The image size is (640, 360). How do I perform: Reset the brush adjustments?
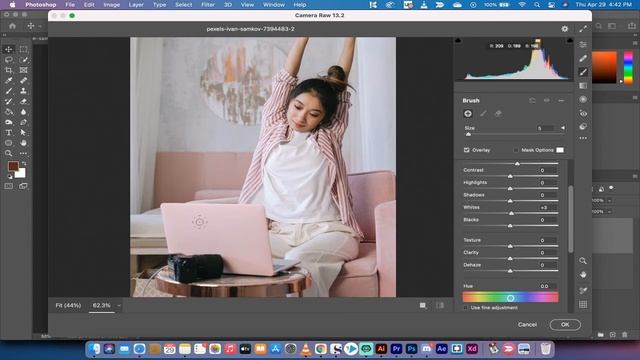(x=532, y=100)
